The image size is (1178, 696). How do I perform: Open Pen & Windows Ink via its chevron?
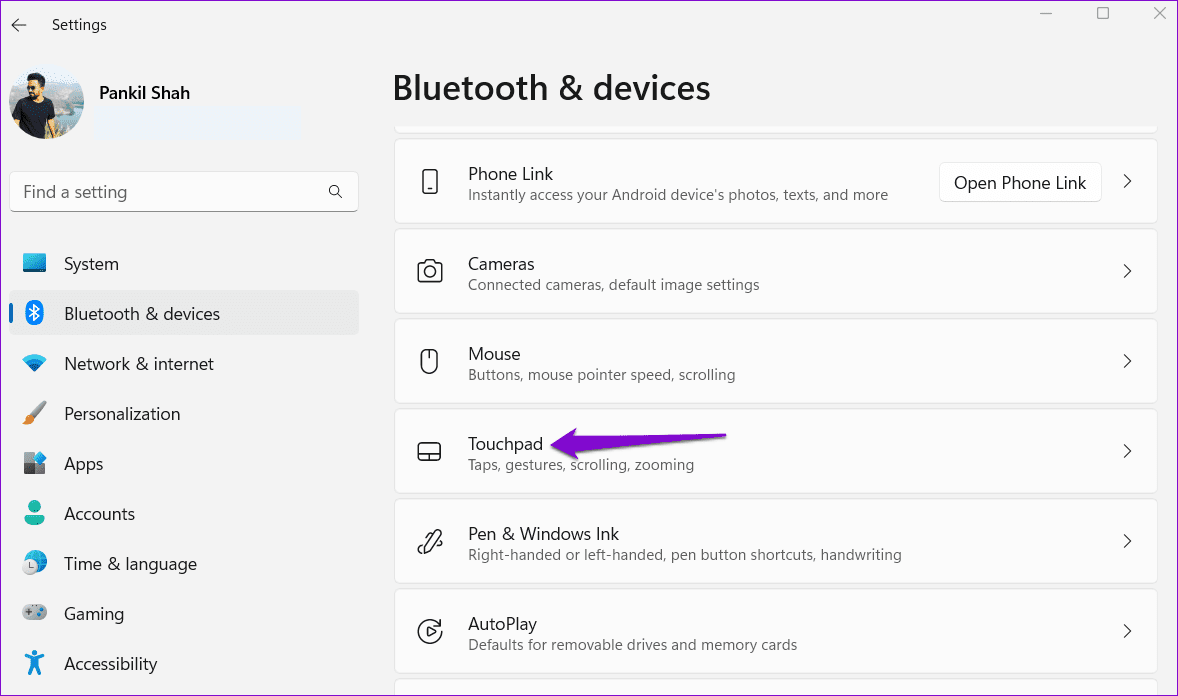click(1127, 541)
